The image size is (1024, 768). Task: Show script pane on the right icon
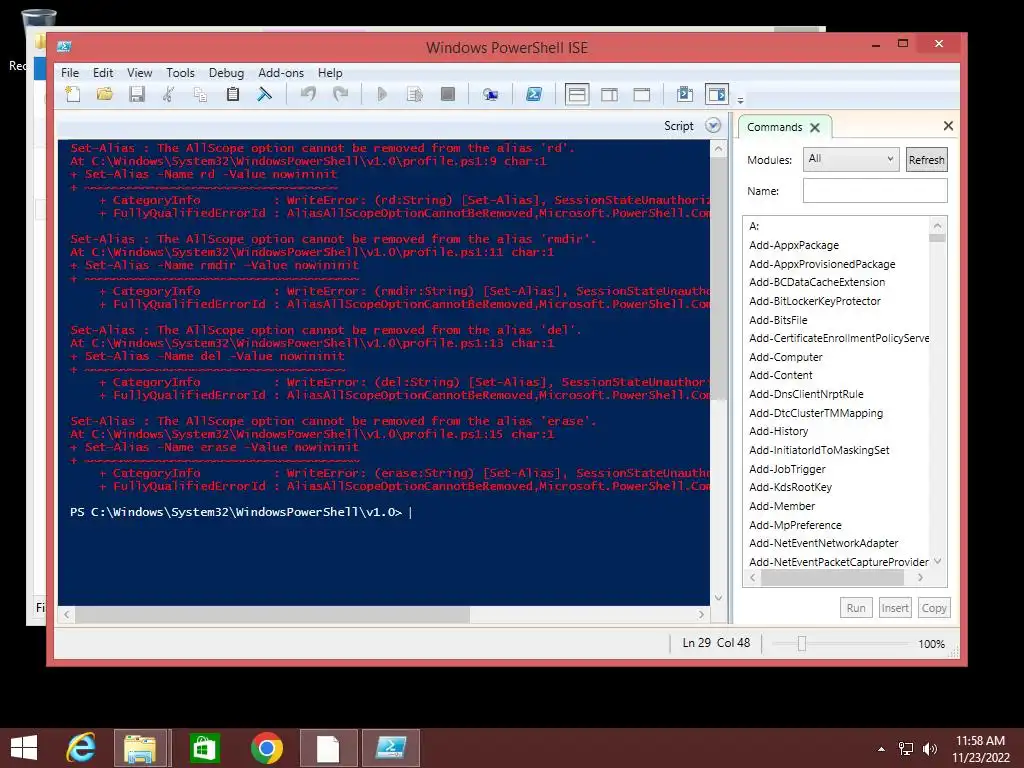609,95
